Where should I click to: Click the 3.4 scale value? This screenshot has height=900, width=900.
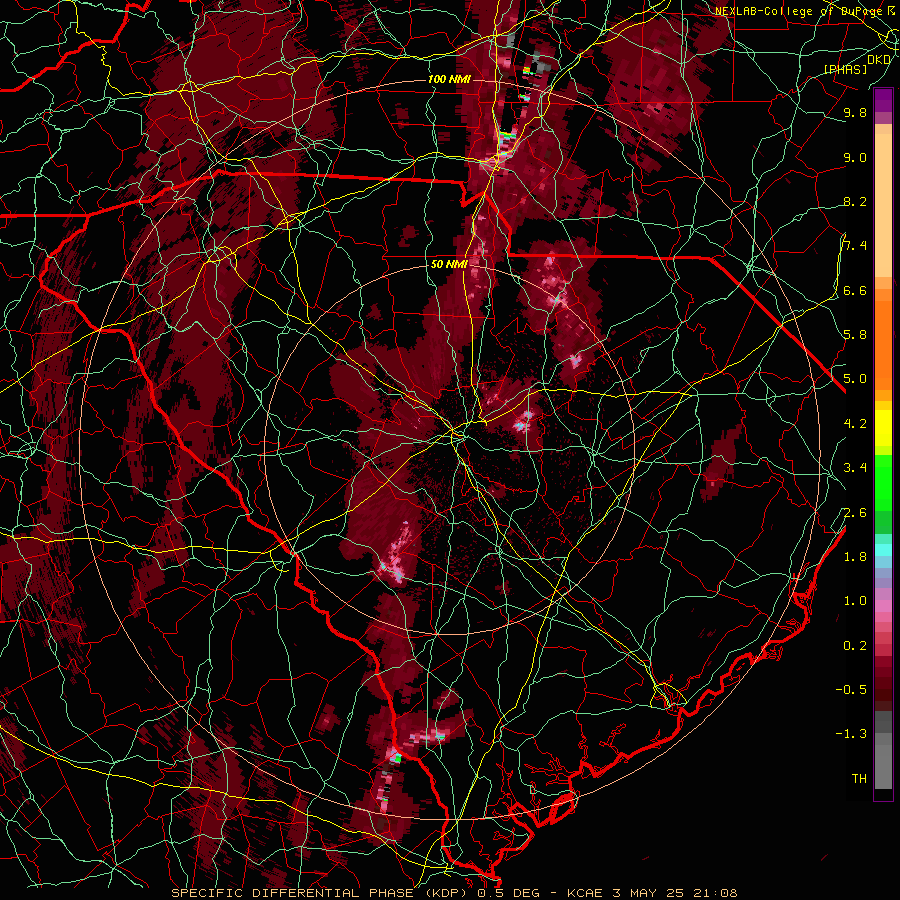coord(855,468)
